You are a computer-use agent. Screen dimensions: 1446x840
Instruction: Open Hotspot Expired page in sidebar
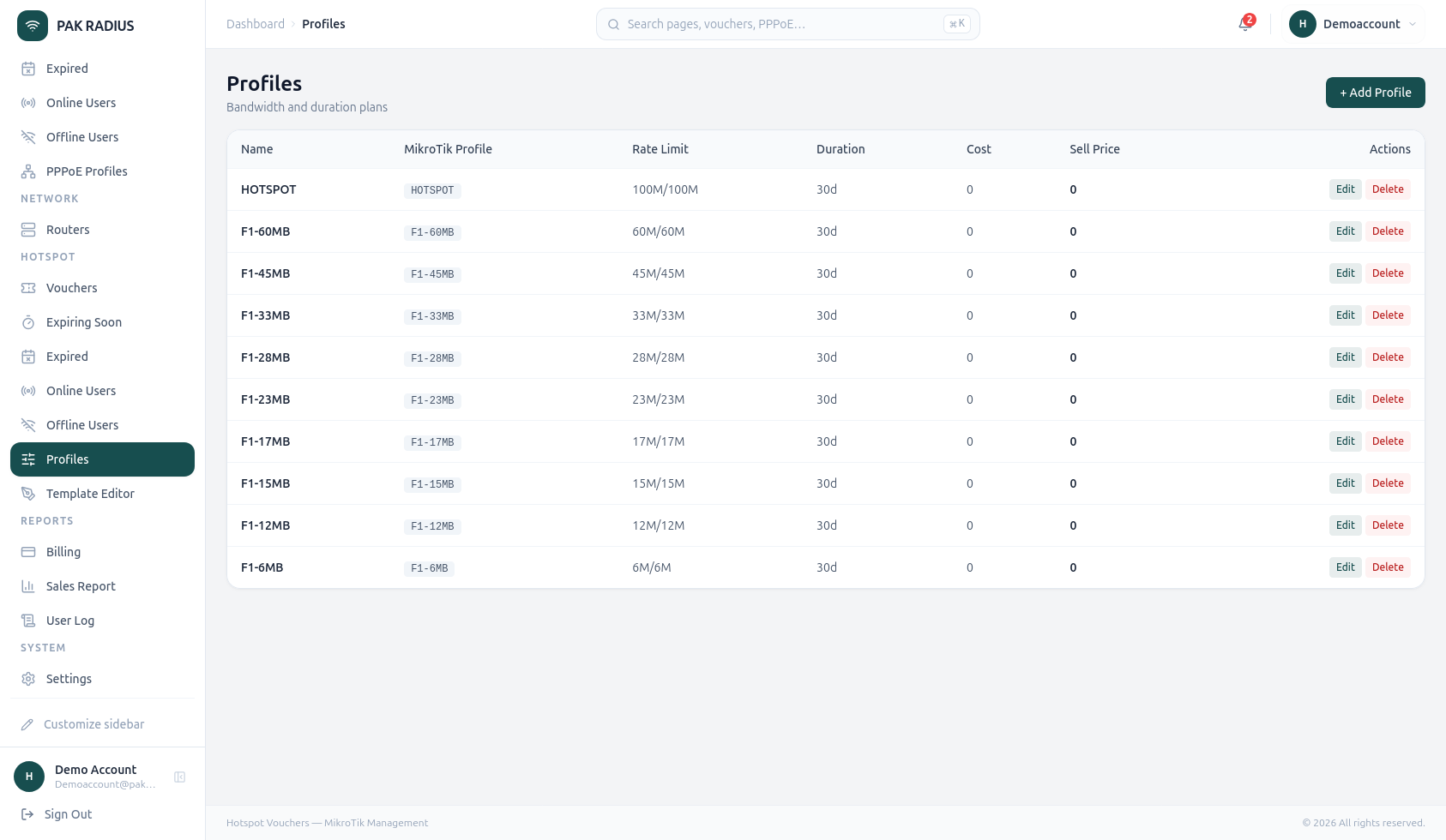click(102, 357)
